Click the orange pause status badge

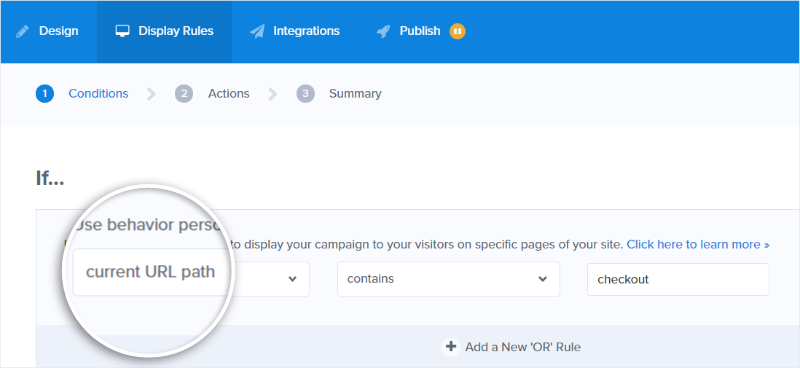(457, 31)
